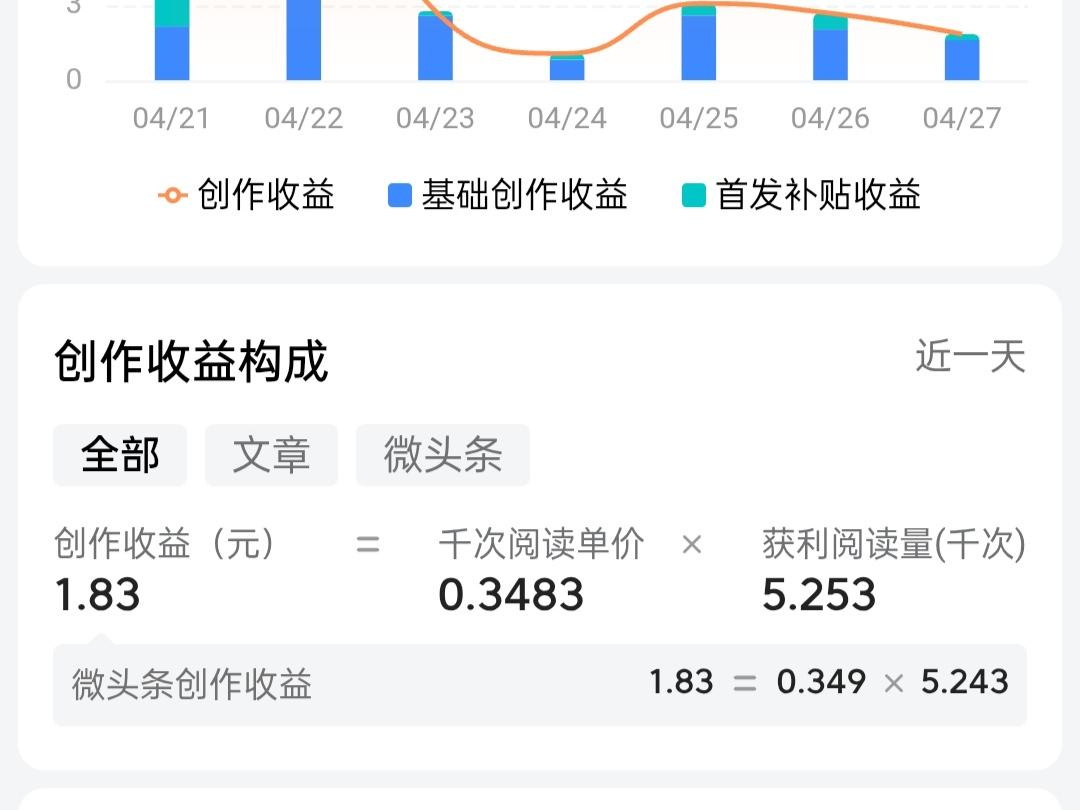Tap the 创作收益（元）value 1.83
Screen dimensions: 1080x810
(97, 595)
